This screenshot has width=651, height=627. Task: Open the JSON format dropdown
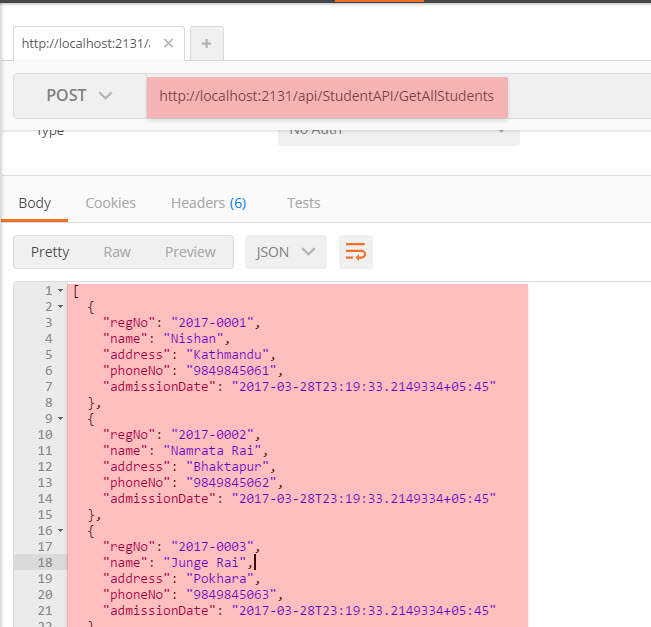click(x=285, y=252)
